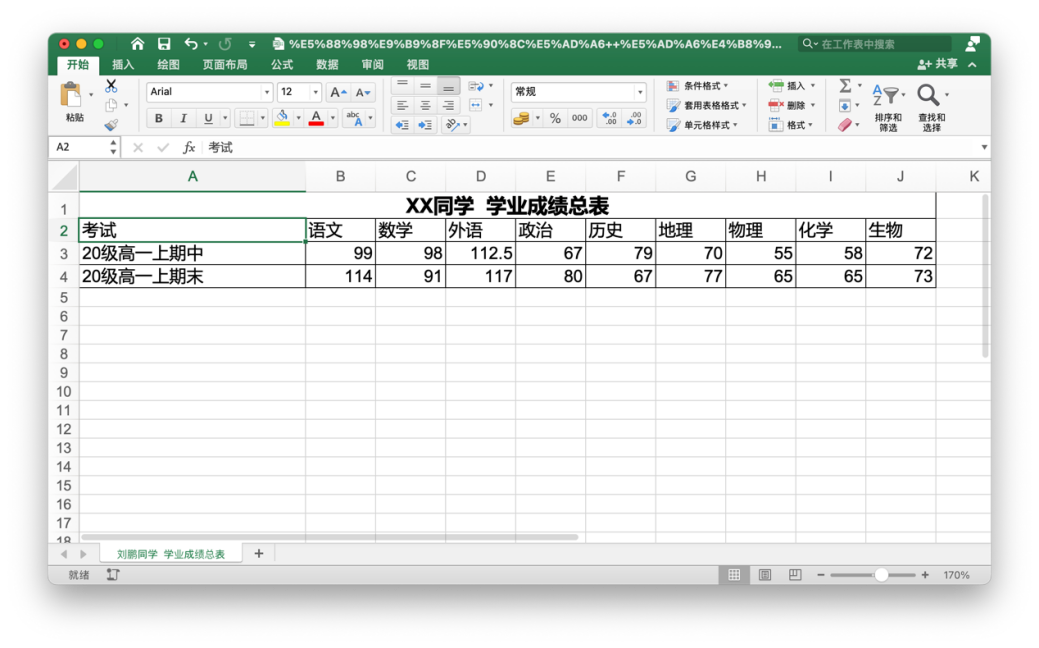Save the workbook using the floppy disk icon
This screenshot has width=1039, height=648.
(164, 44)
